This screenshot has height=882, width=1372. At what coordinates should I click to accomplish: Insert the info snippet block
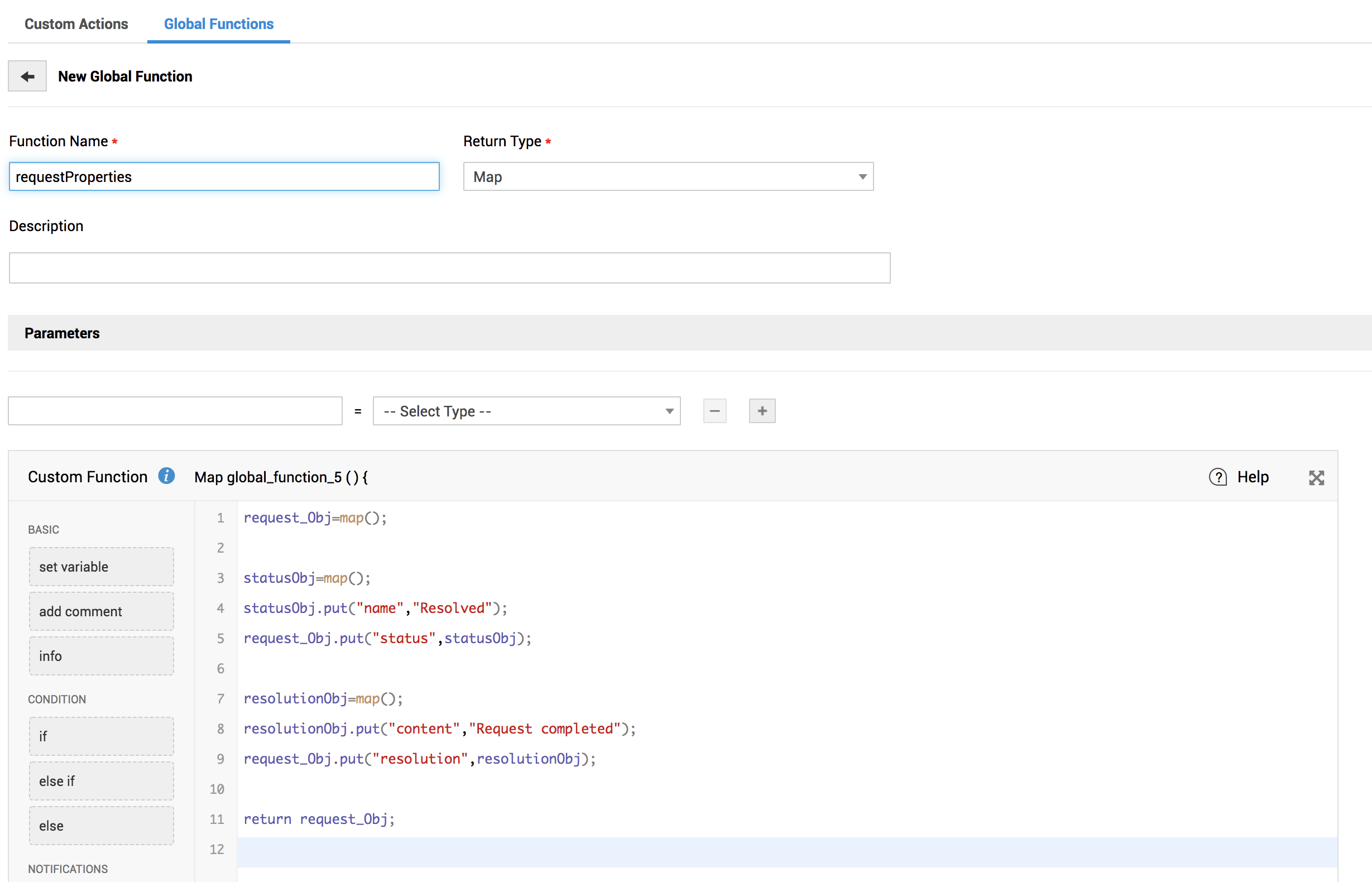coord(102,656)
